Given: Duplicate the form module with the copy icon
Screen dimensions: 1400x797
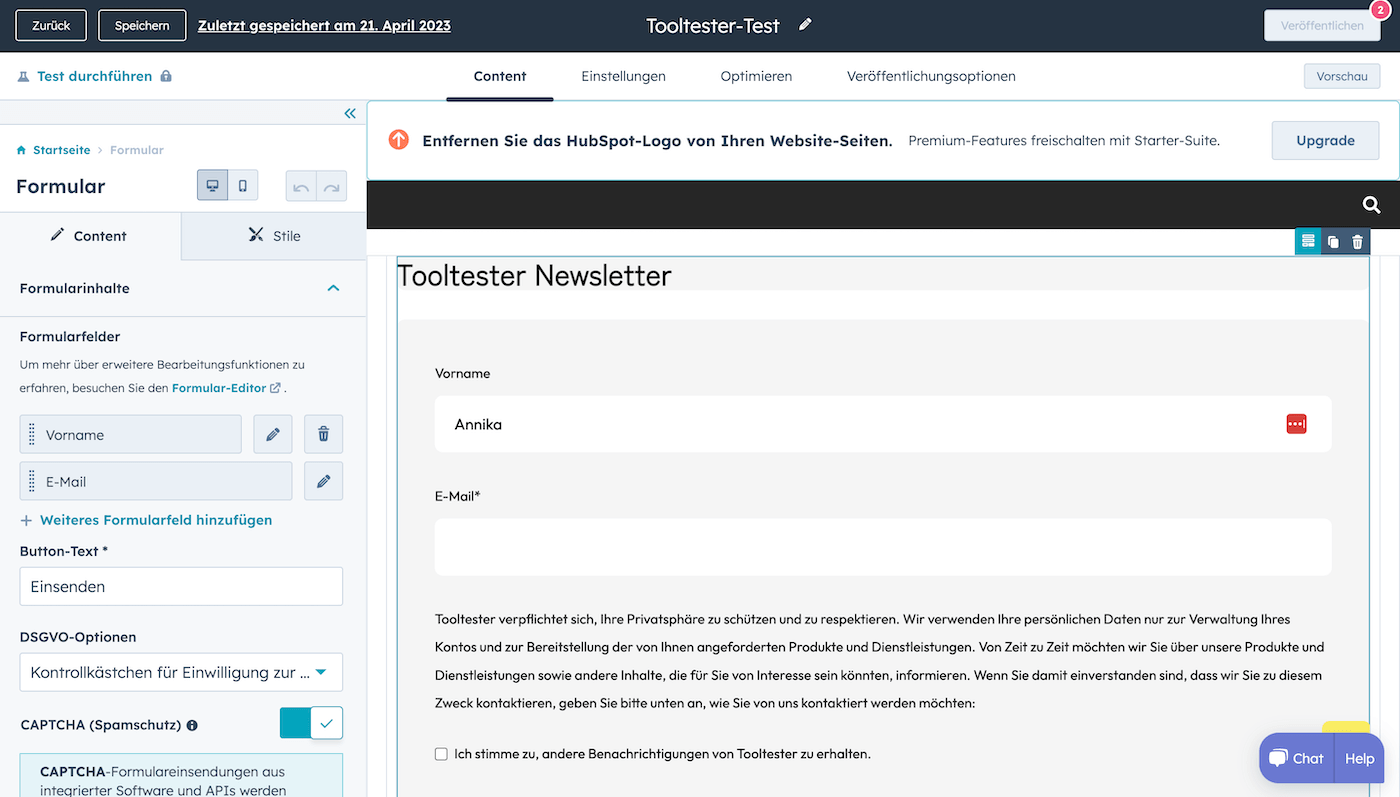Looking at the screenshot, I should pyautogui.click(x=1333, y=242).
